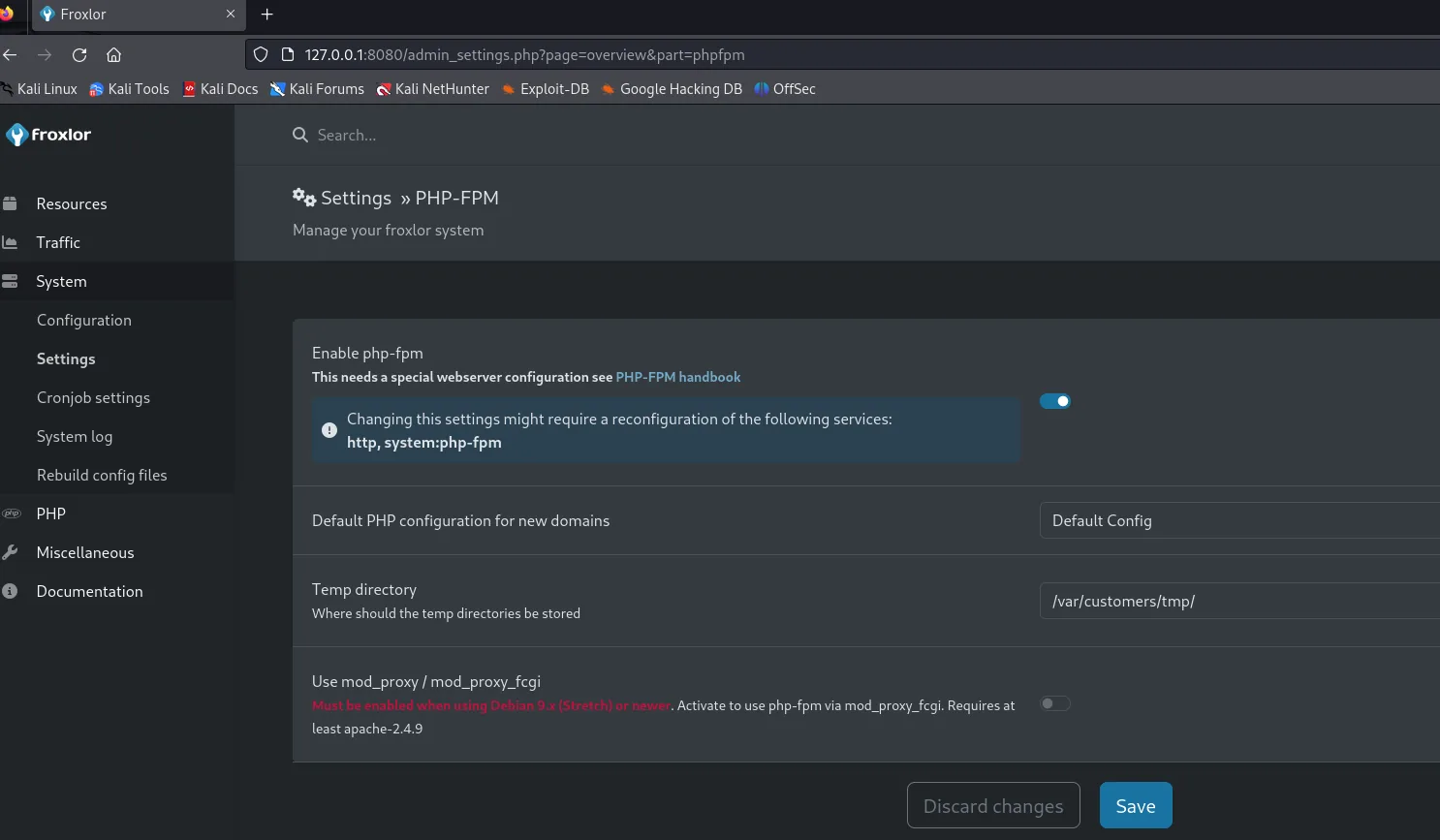Go back with browser back arrow

[x=10, y=55]
